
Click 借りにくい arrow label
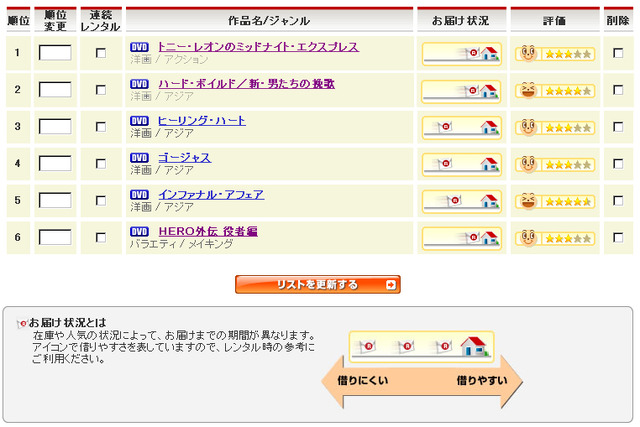click(362, 380)
